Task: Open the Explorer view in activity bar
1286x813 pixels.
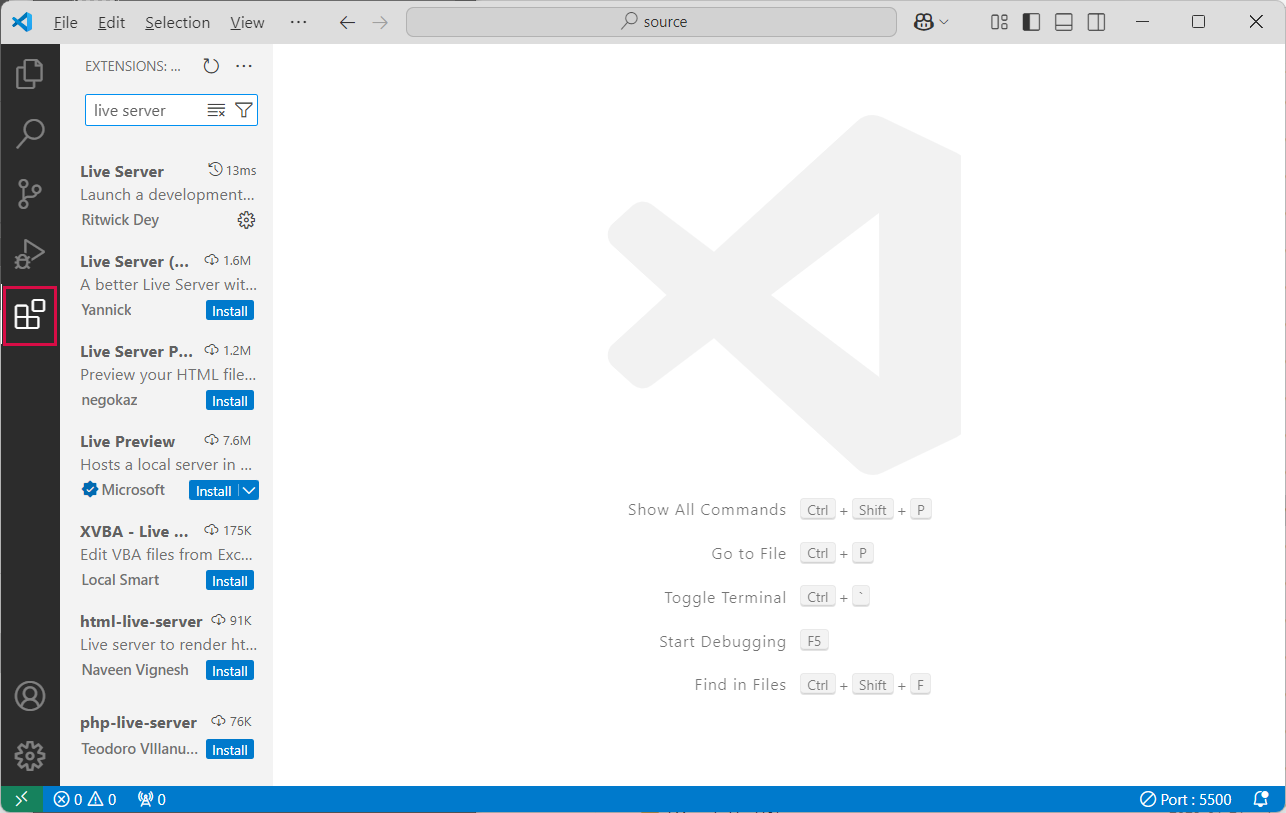Action: [x=30, y=73]
